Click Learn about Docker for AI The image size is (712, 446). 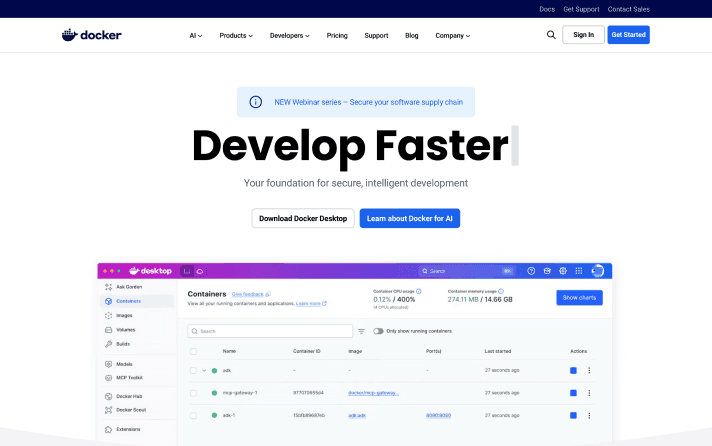pyautogui.click(x=410, y=218)
